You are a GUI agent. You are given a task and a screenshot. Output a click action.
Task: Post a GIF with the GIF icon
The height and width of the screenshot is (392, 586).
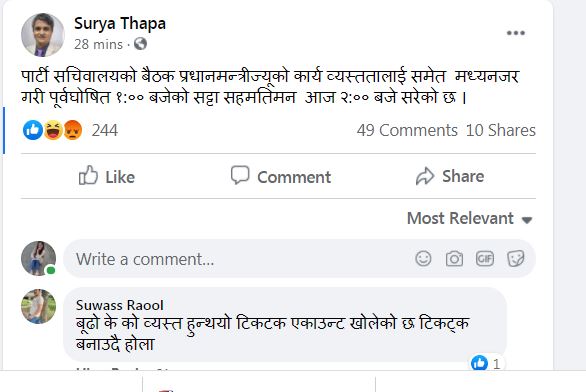point(485,259)
